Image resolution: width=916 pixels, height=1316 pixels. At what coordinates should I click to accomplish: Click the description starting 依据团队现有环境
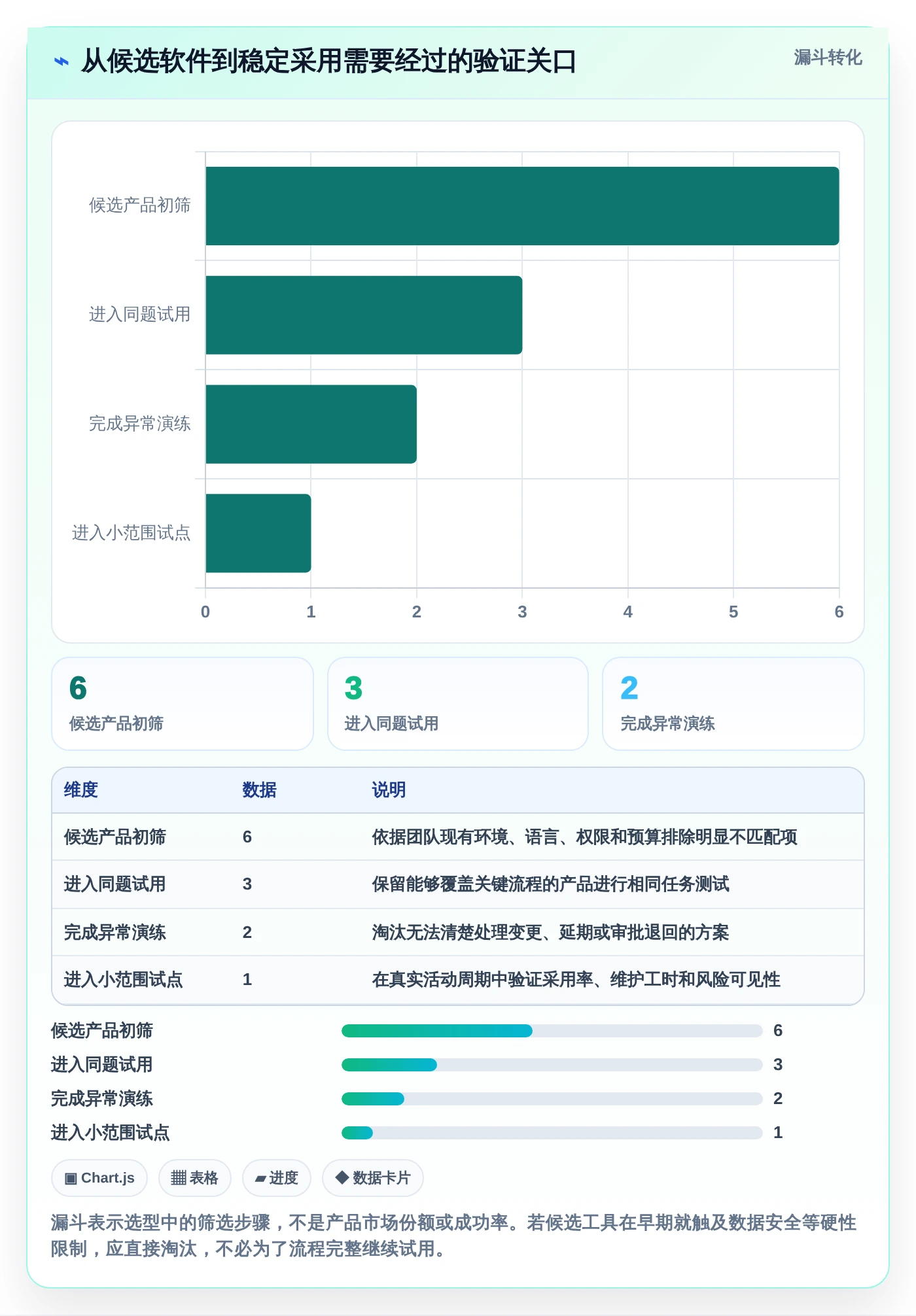pos(585,837)
